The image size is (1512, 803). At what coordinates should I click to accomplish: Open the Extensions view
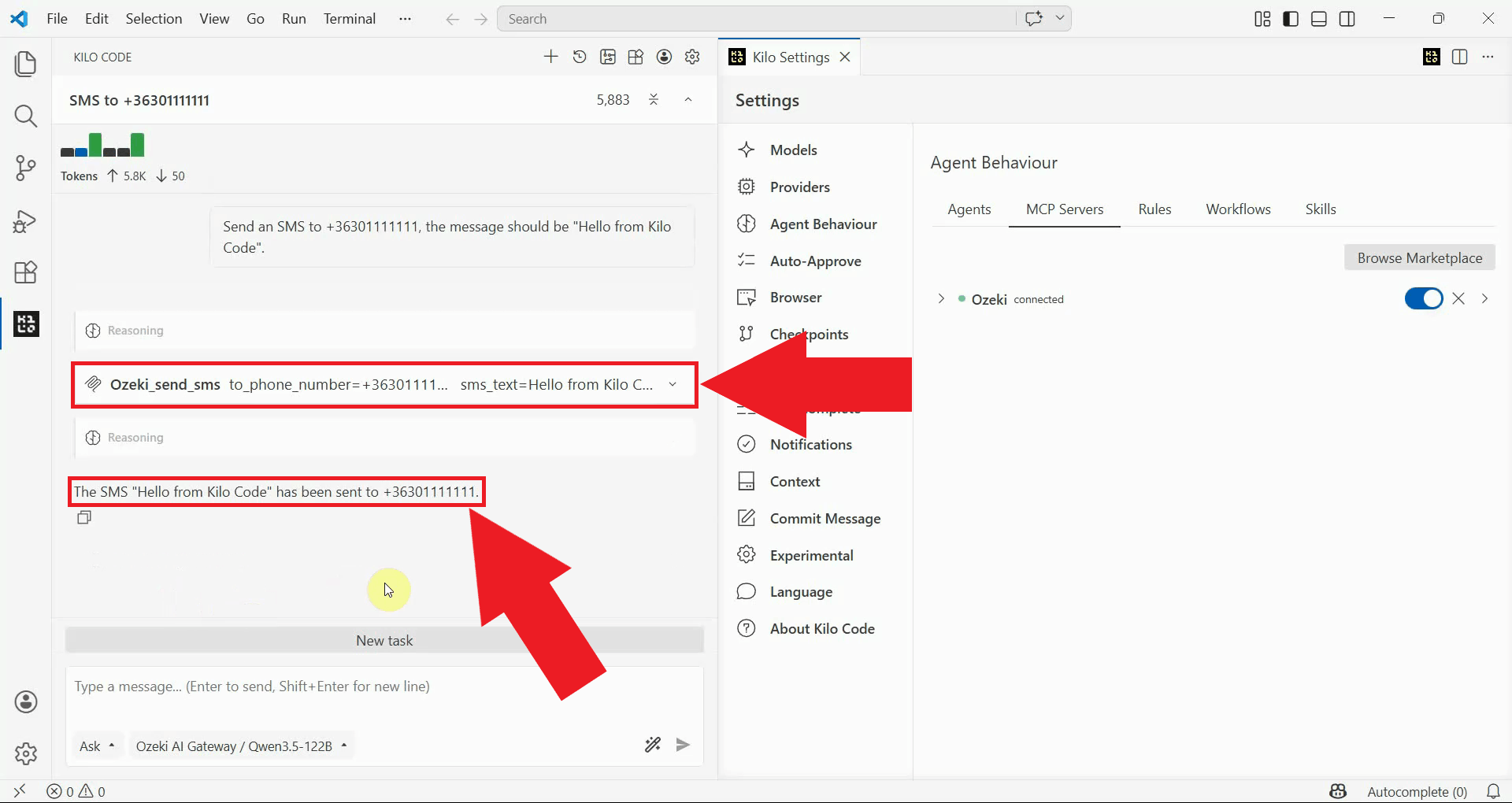pos(26,272)
